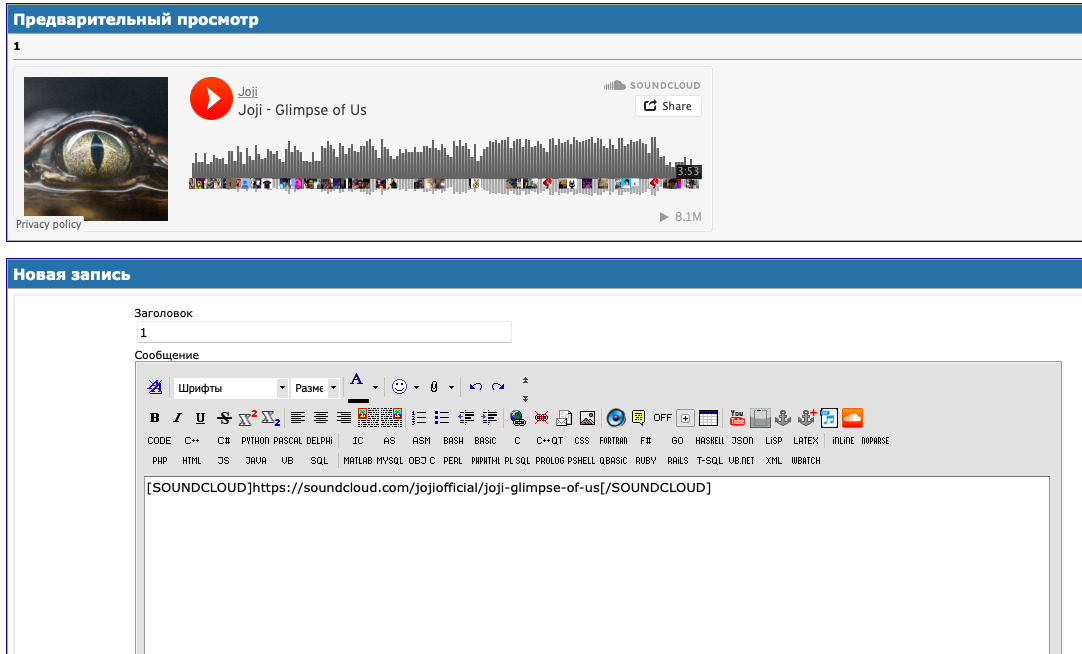The height and width of the screenshot is (654, 1082).
Task: Insert the NOPARSE tag
Action: point(875,440)
